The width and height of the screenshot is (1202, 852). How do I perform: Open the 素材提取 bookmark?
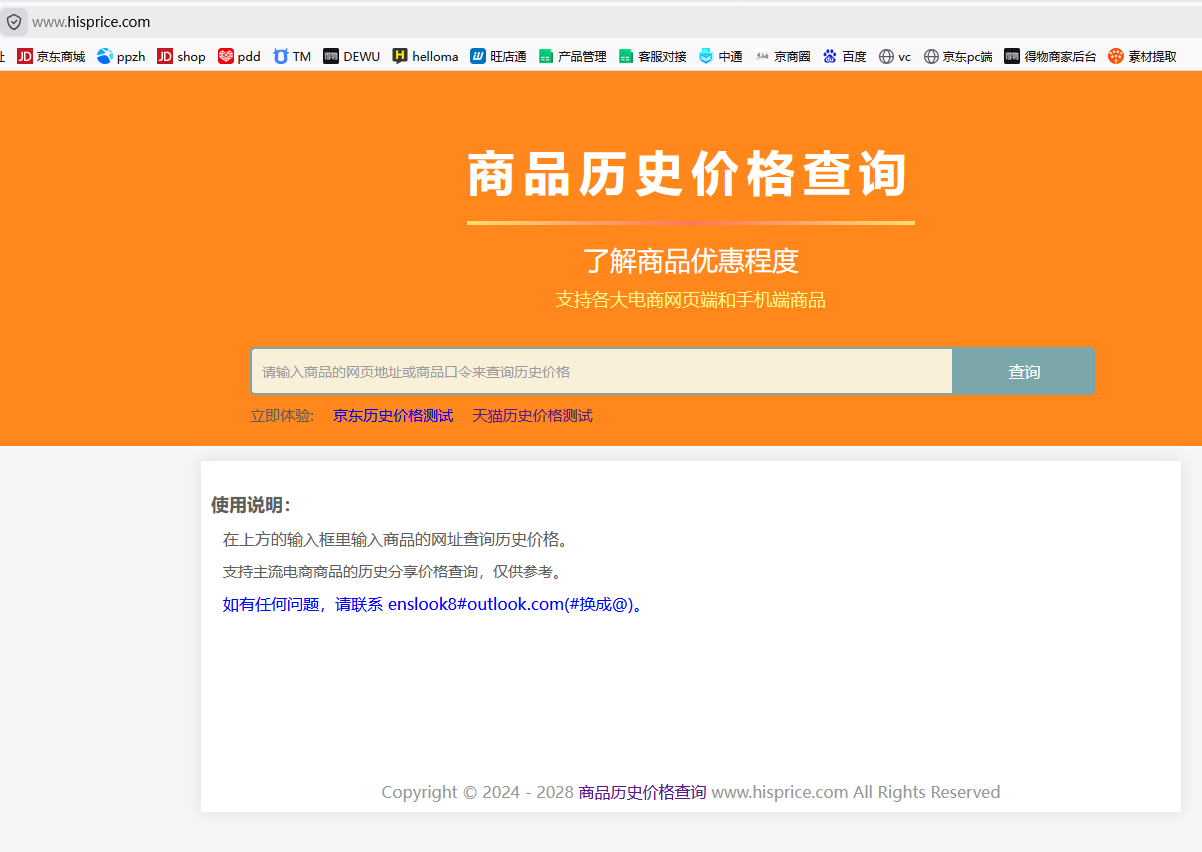[1142, 57]
